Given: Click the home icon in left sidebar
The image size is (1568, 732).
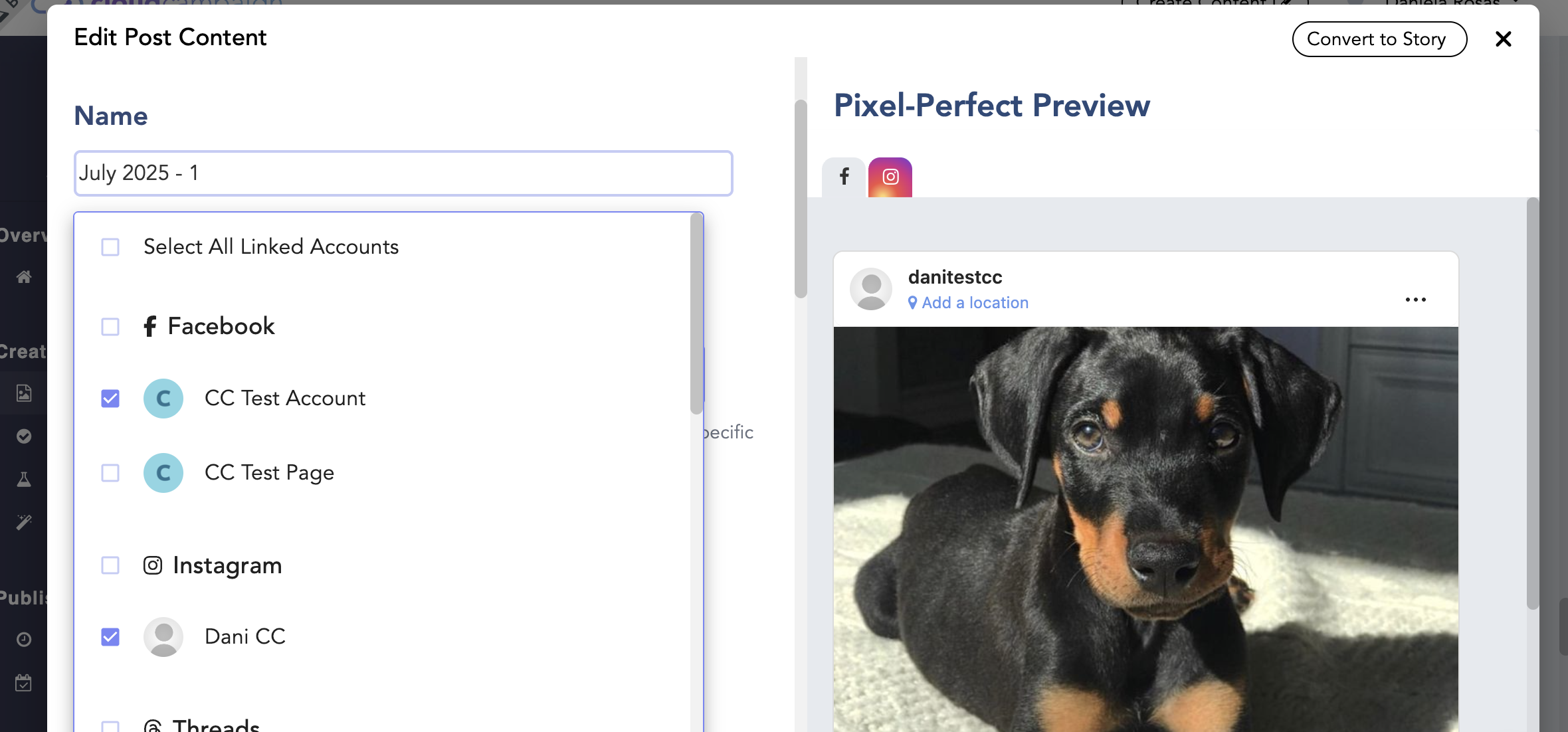Looking at the screenshot, I should (24, 277).
